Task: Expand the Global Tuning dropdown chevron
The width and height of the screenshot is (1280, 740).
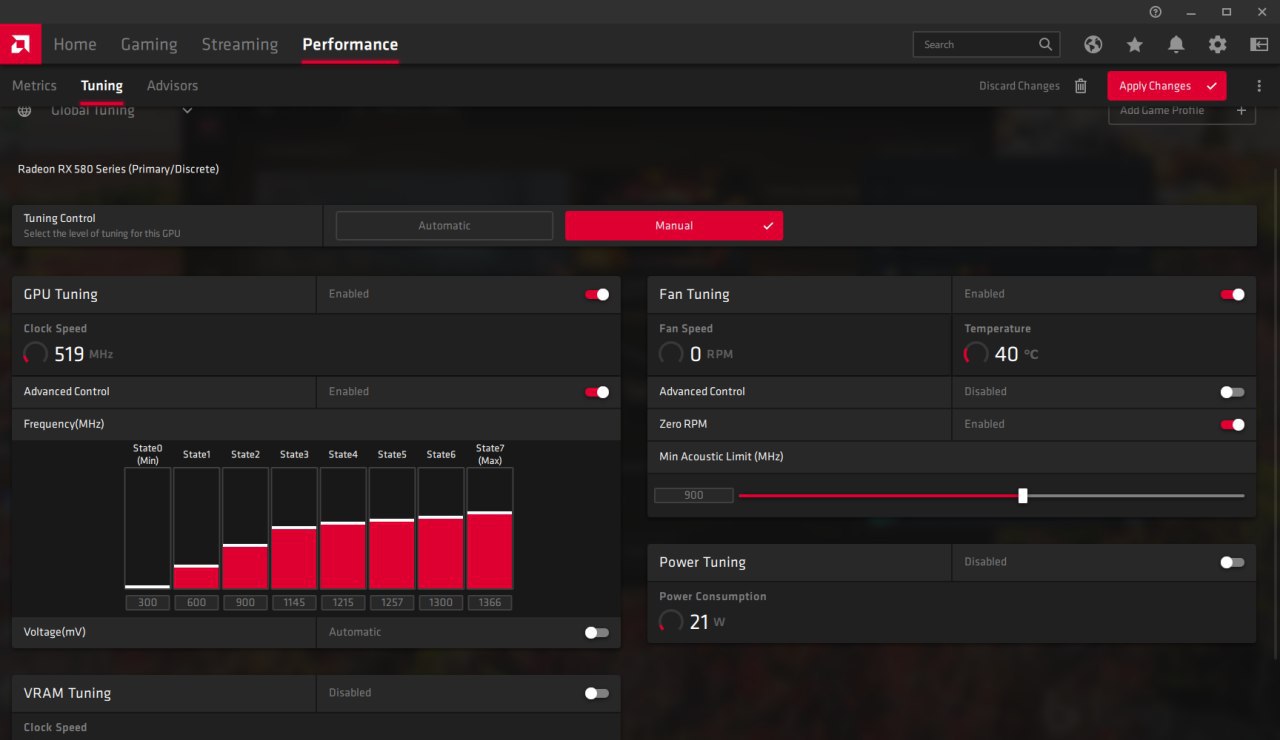Action: click(x=187, y=110)
